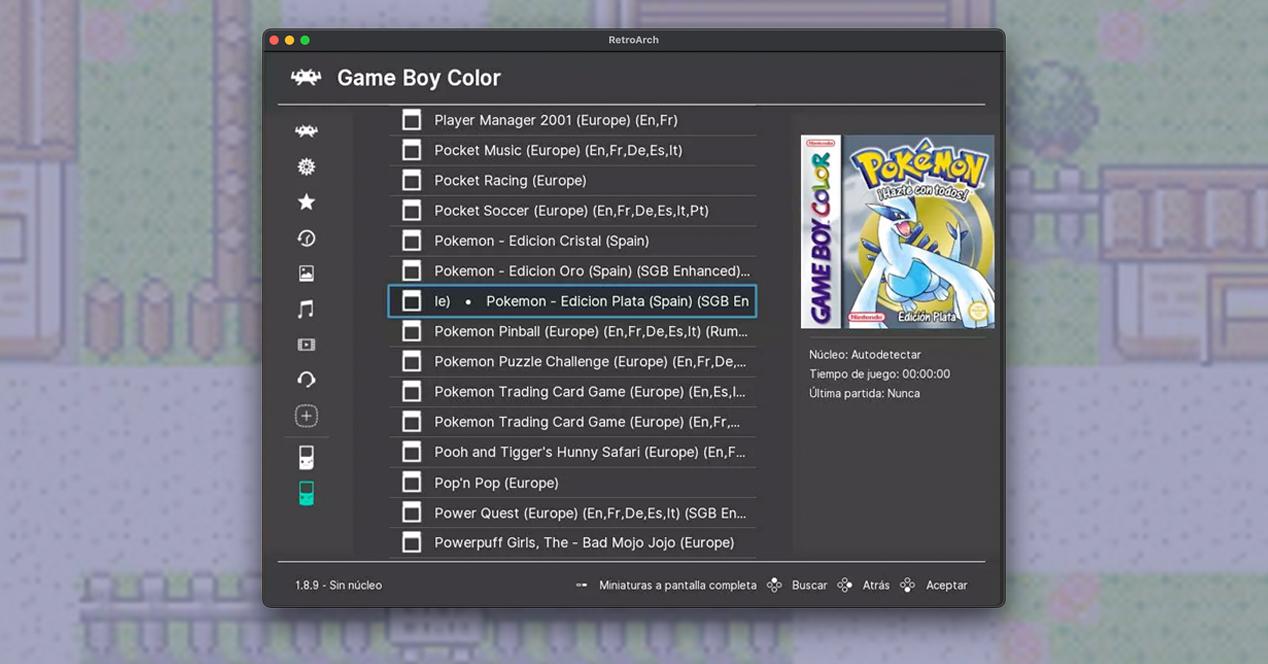Click the Tiempo de juego: 00:00:00 text
Screen dimensions: 1268x664
tap(880, 374)
